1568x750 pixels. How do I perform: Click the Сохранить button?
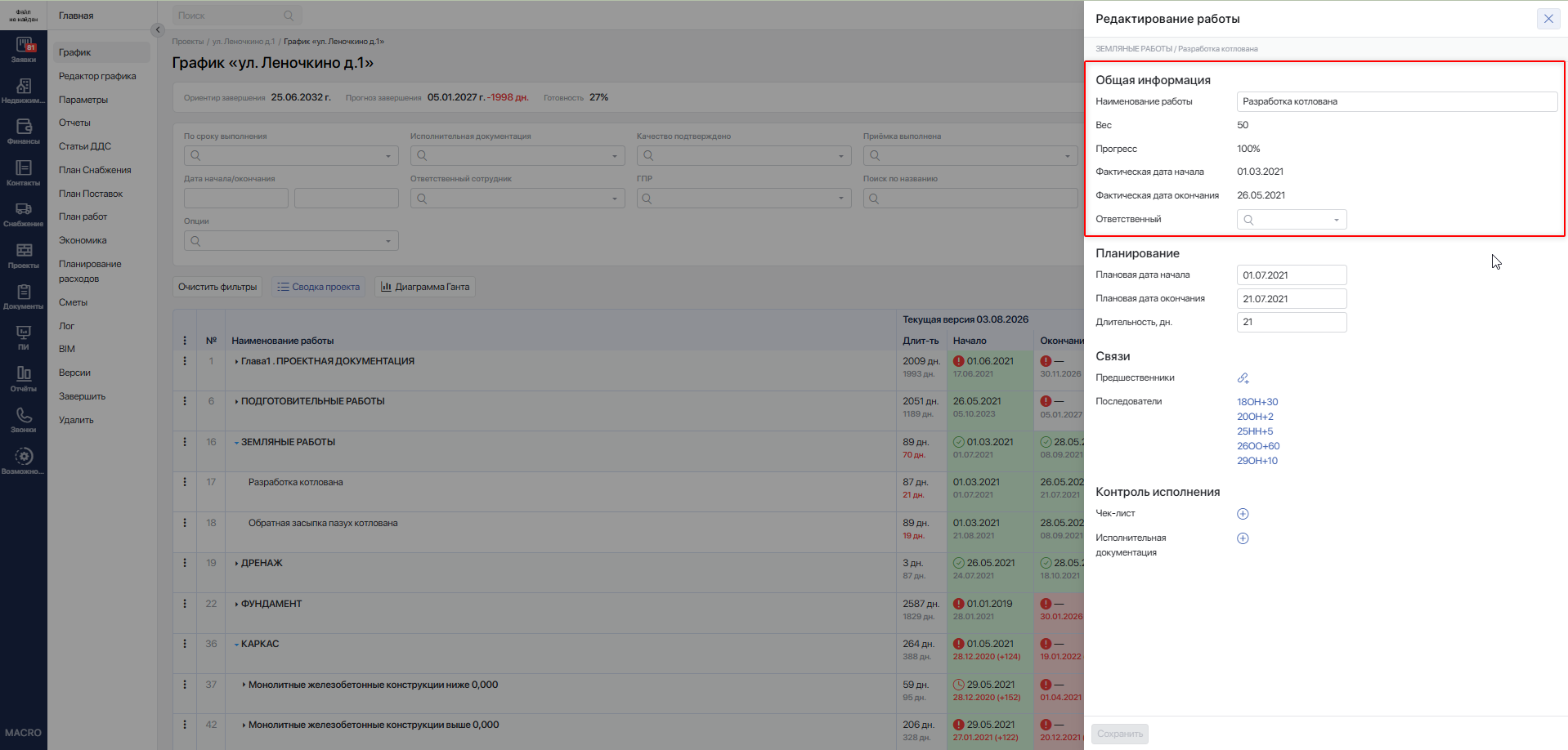pyautogui.click(x=1120, y=734)
